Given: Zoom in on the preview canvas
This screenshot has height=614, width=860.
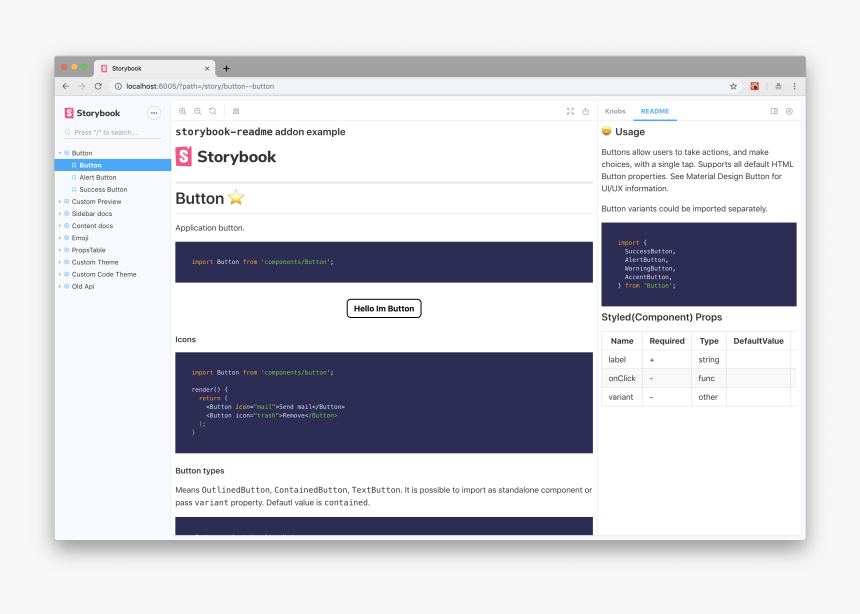Looking at the screenshot, I should tap(183, 111).
